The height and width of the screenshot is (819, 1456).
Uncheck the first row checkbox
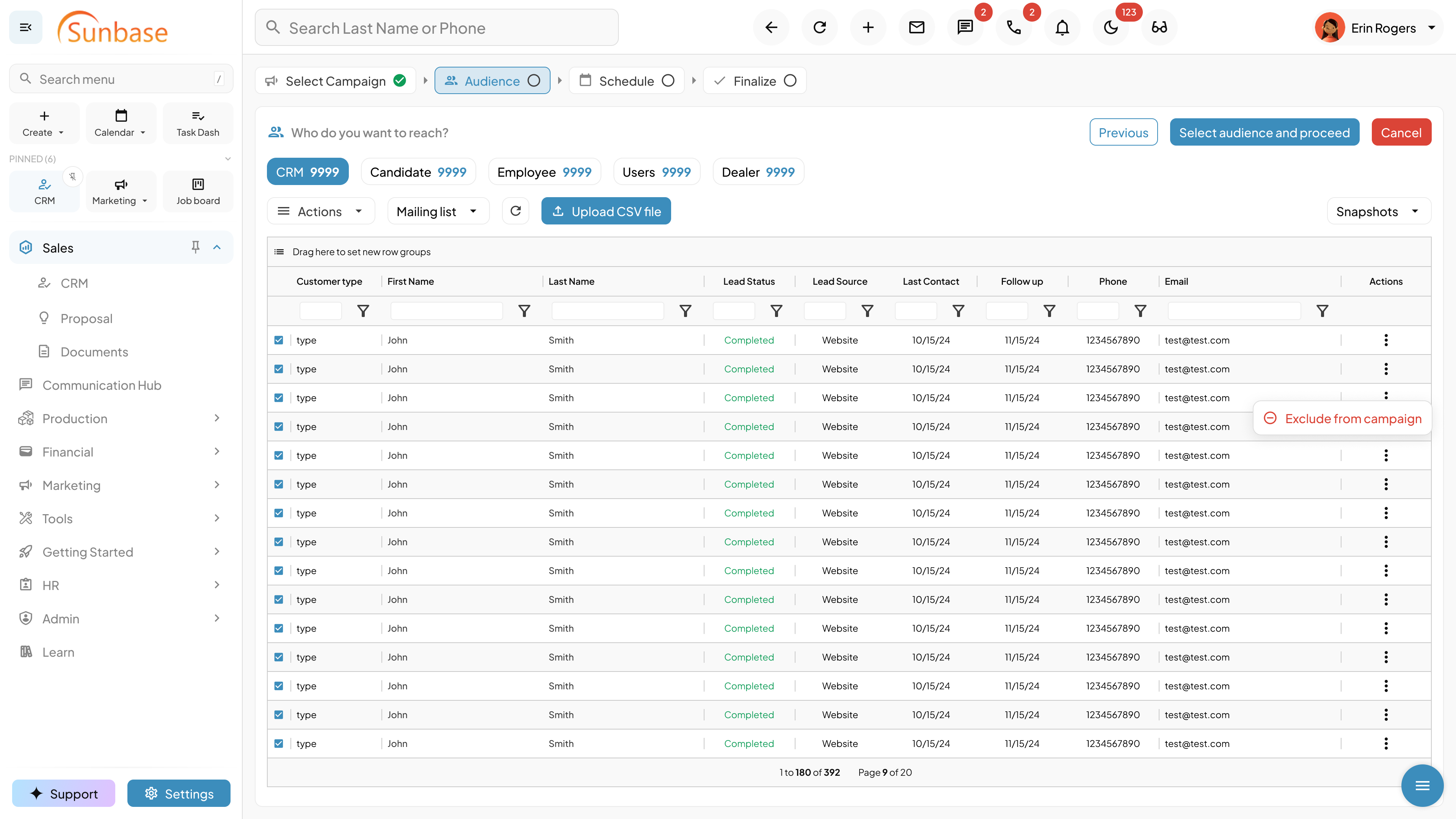tap(279, 340)
